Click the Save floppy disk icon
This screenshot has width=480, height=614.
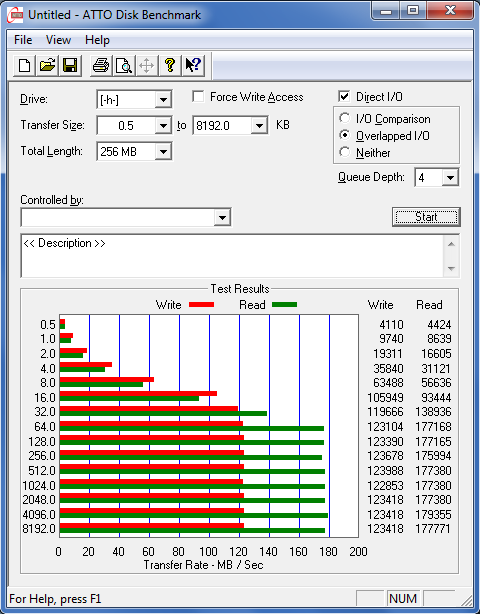click(70, 65)
